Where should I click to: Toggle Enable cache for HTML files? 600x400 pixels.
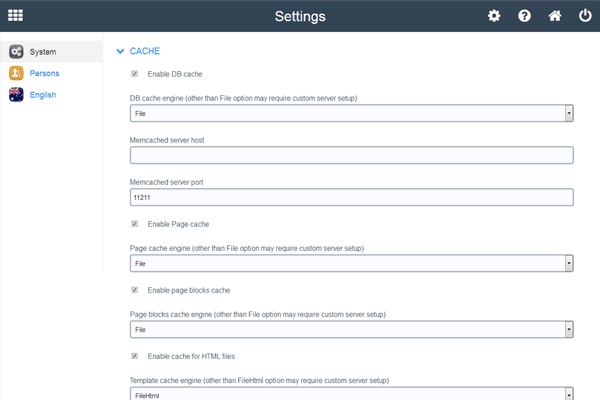135,356
